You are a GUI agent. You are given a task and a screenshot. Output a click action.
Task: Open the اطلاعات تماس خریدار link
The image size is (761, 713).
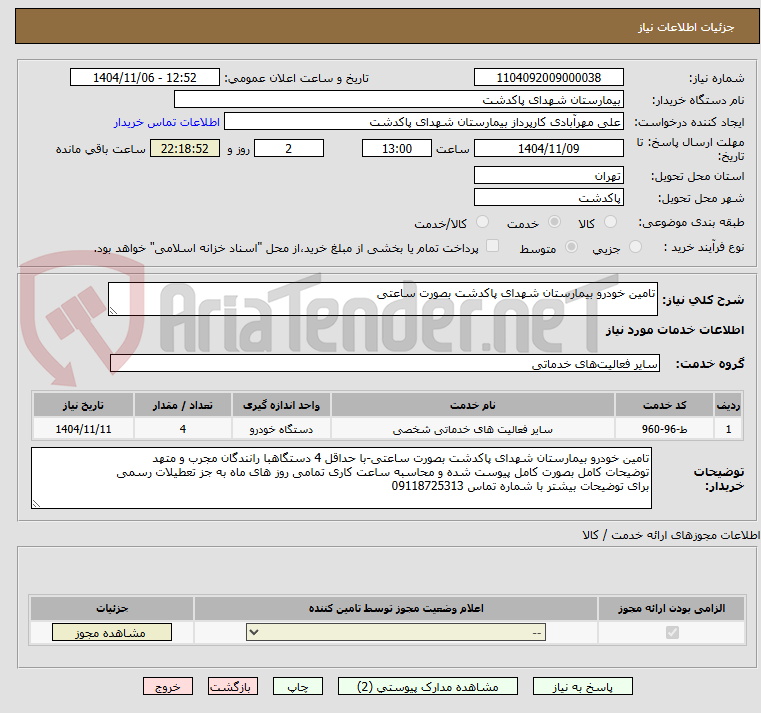click(x=167, y=122)
